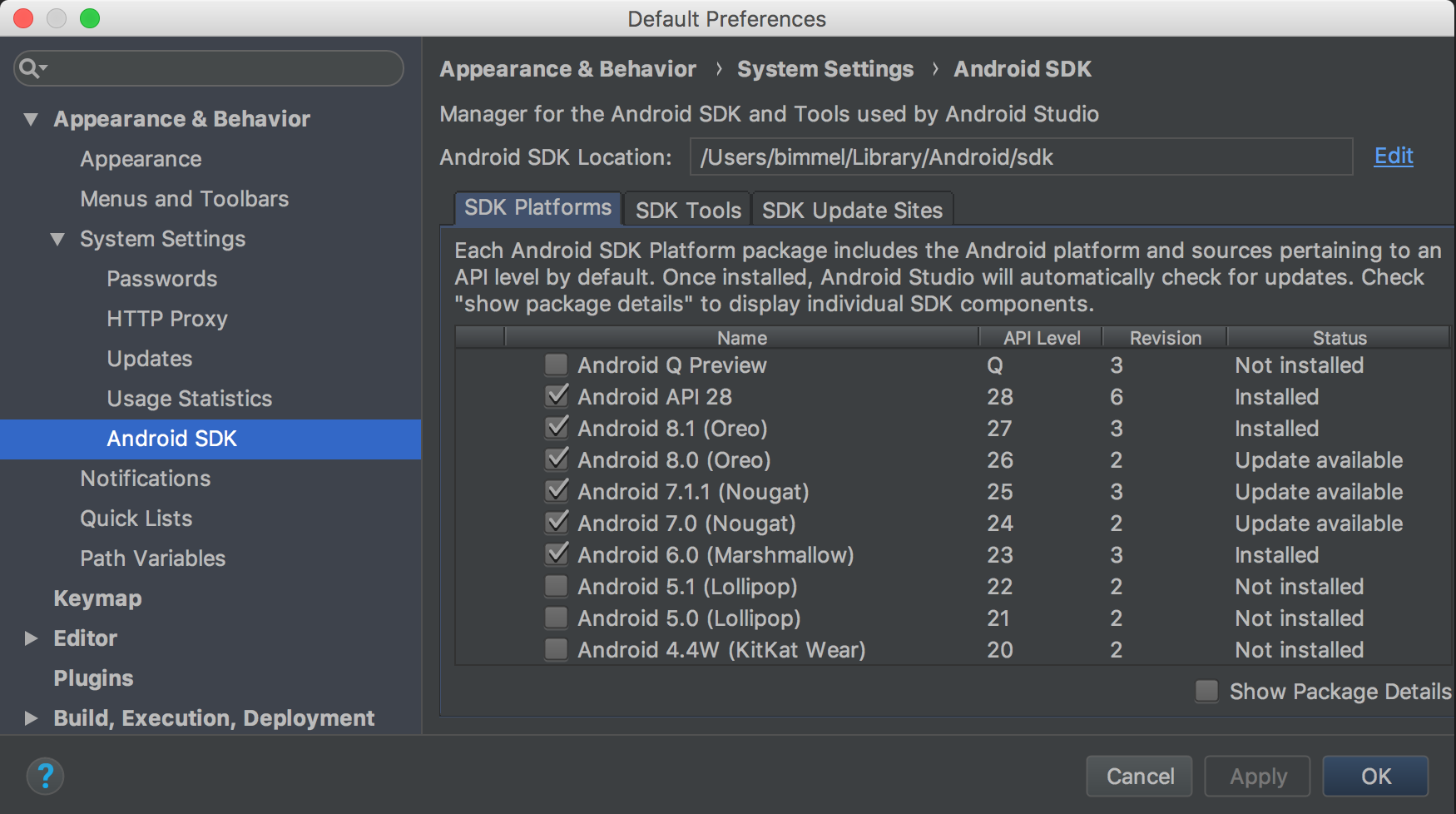Uncheck Android 8.1 (Oreo) checkbox

[x=556, y=428]
